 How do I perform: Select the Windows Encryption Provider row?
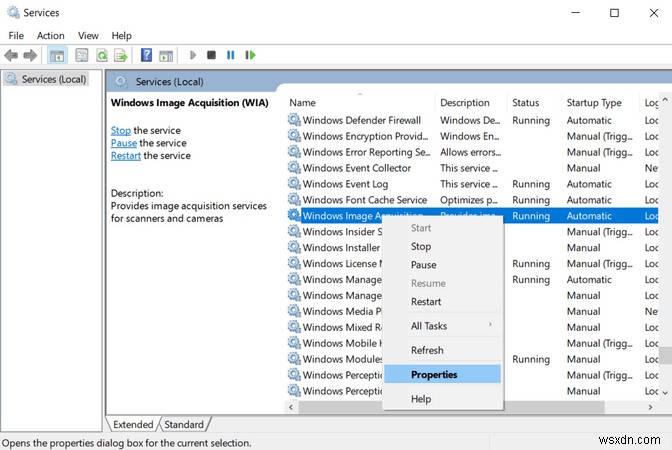(472, 136)
